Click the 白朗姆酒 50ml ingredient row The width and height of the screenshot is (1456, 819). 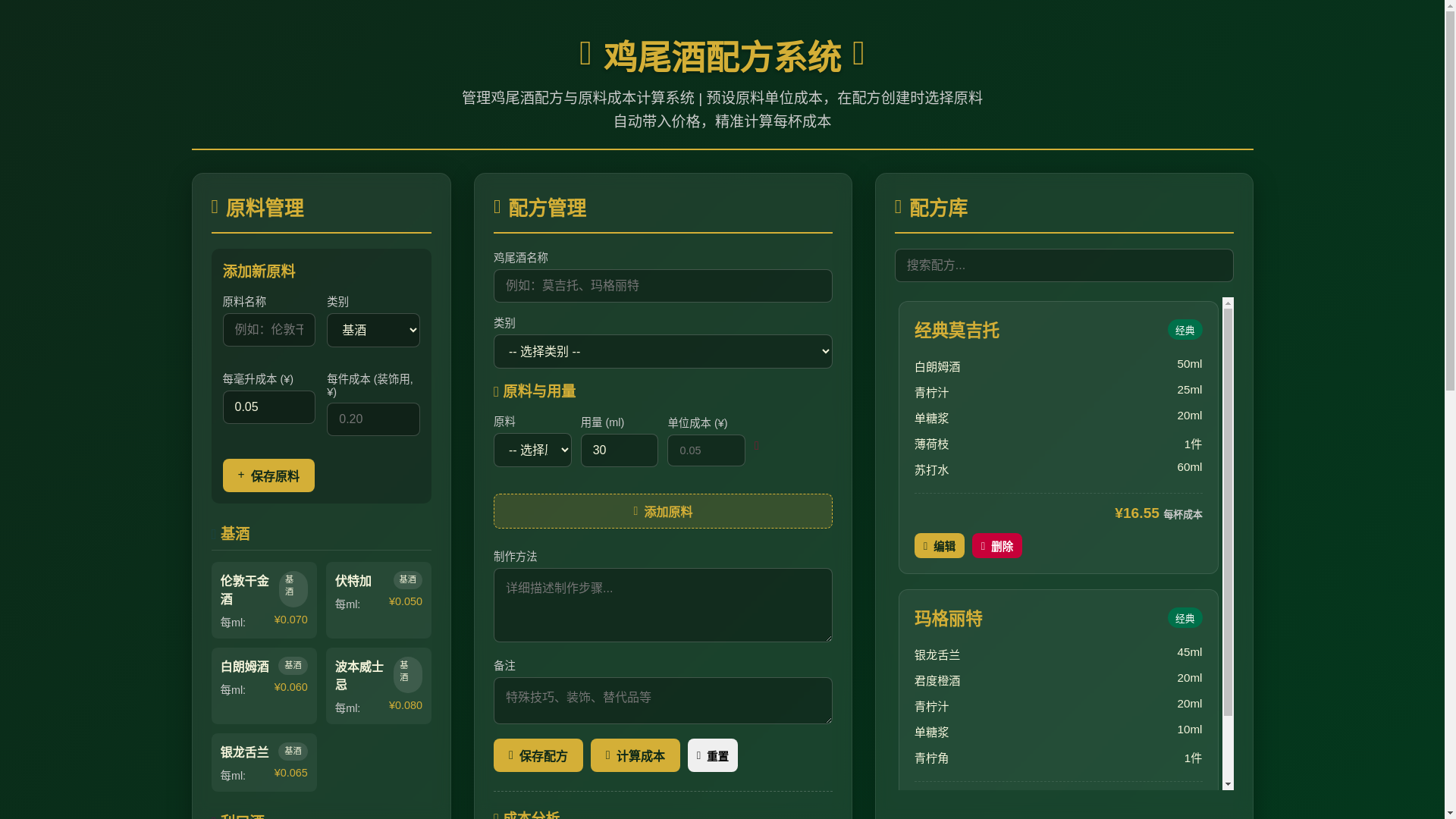click(1059, 366)
